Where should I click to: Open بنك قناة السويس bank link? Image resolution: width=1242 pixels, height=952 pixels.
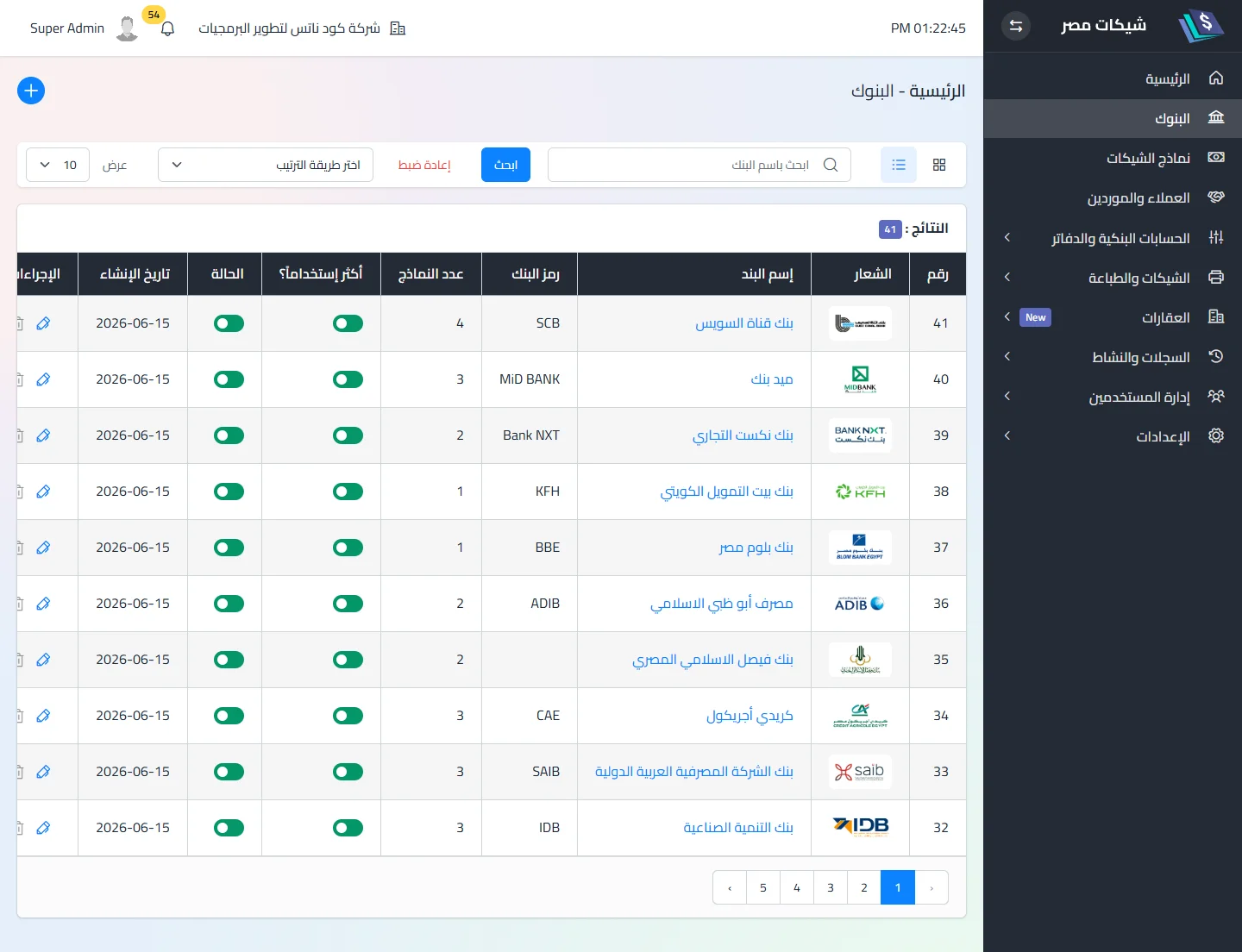pyautogui.click(x=744, y=323)
